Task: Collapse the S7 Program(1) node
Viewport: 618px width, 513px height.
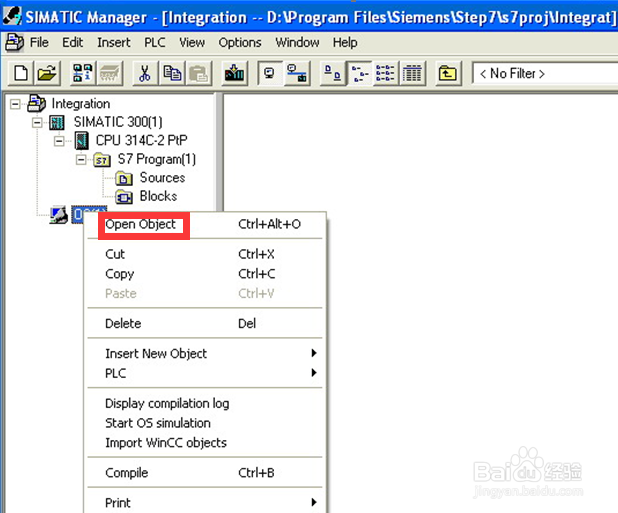Action: [x=81, y=160]
